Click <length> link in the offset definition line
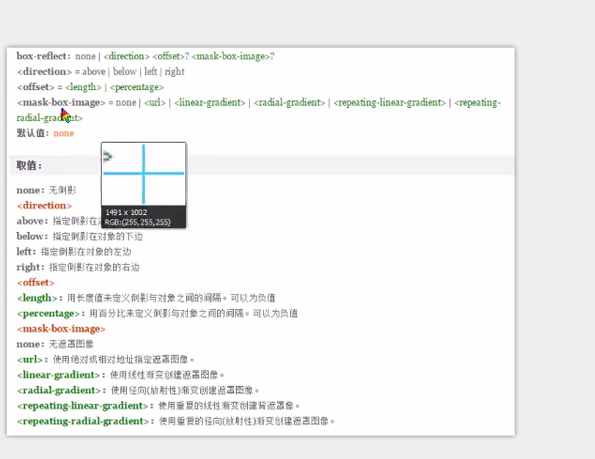The image size is (595, 459). (83, 87)
